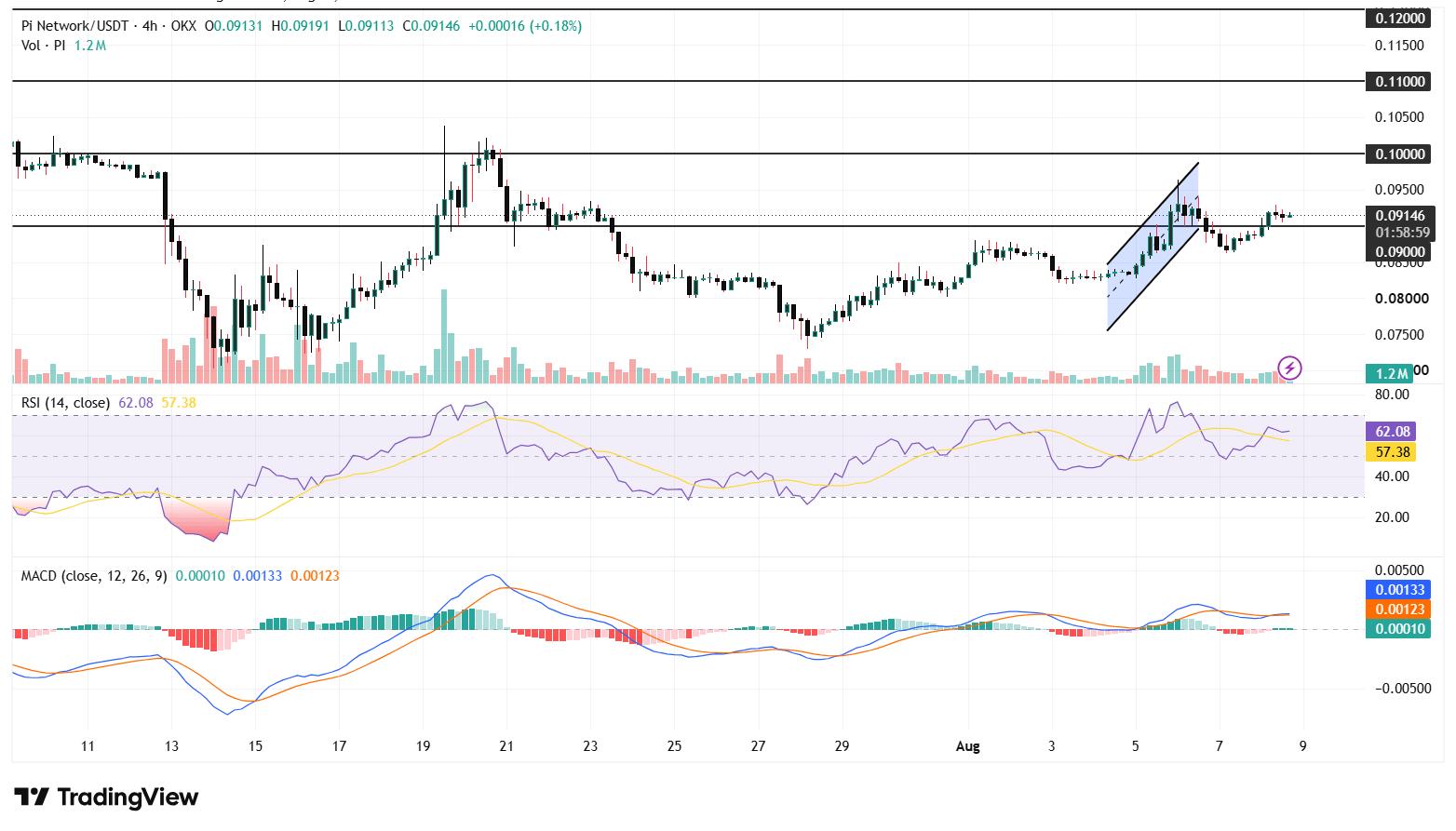Screen dimensions: 1456x831
Task: Click date 29 on the time axis
Action: coord(842,746)
